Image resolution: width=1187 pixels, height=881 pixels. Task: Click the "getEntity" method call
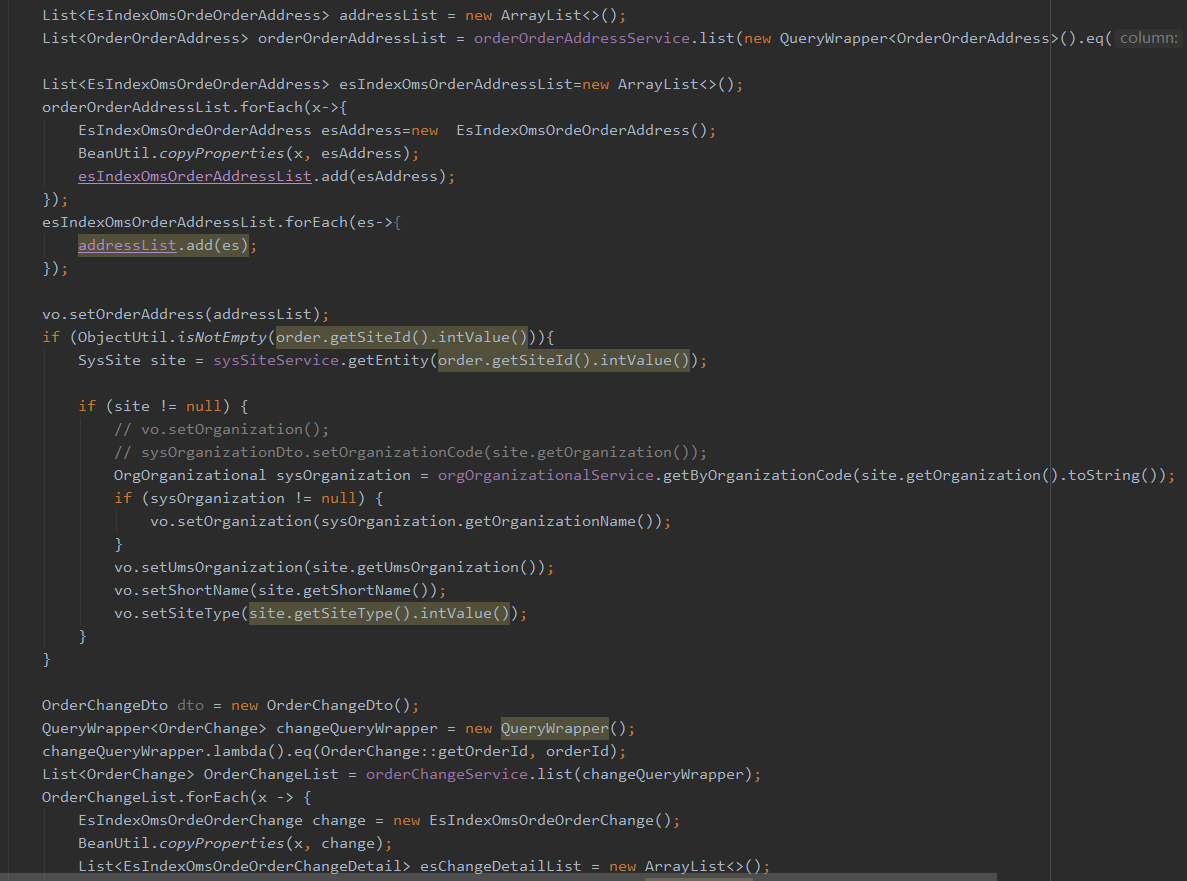tap(388, 360)
